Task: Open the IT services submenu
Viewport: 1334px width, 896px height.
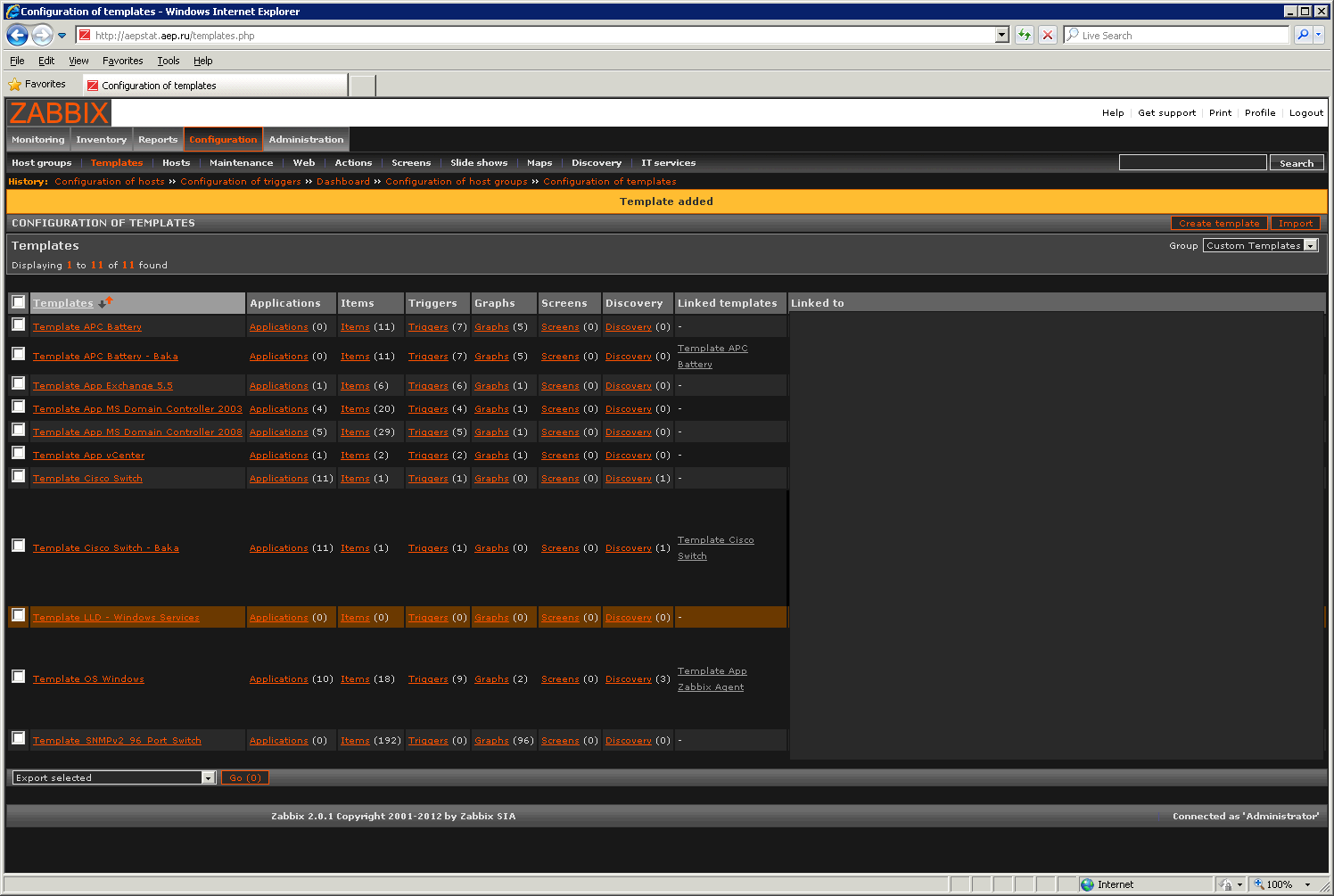Action: coord(668,163)
